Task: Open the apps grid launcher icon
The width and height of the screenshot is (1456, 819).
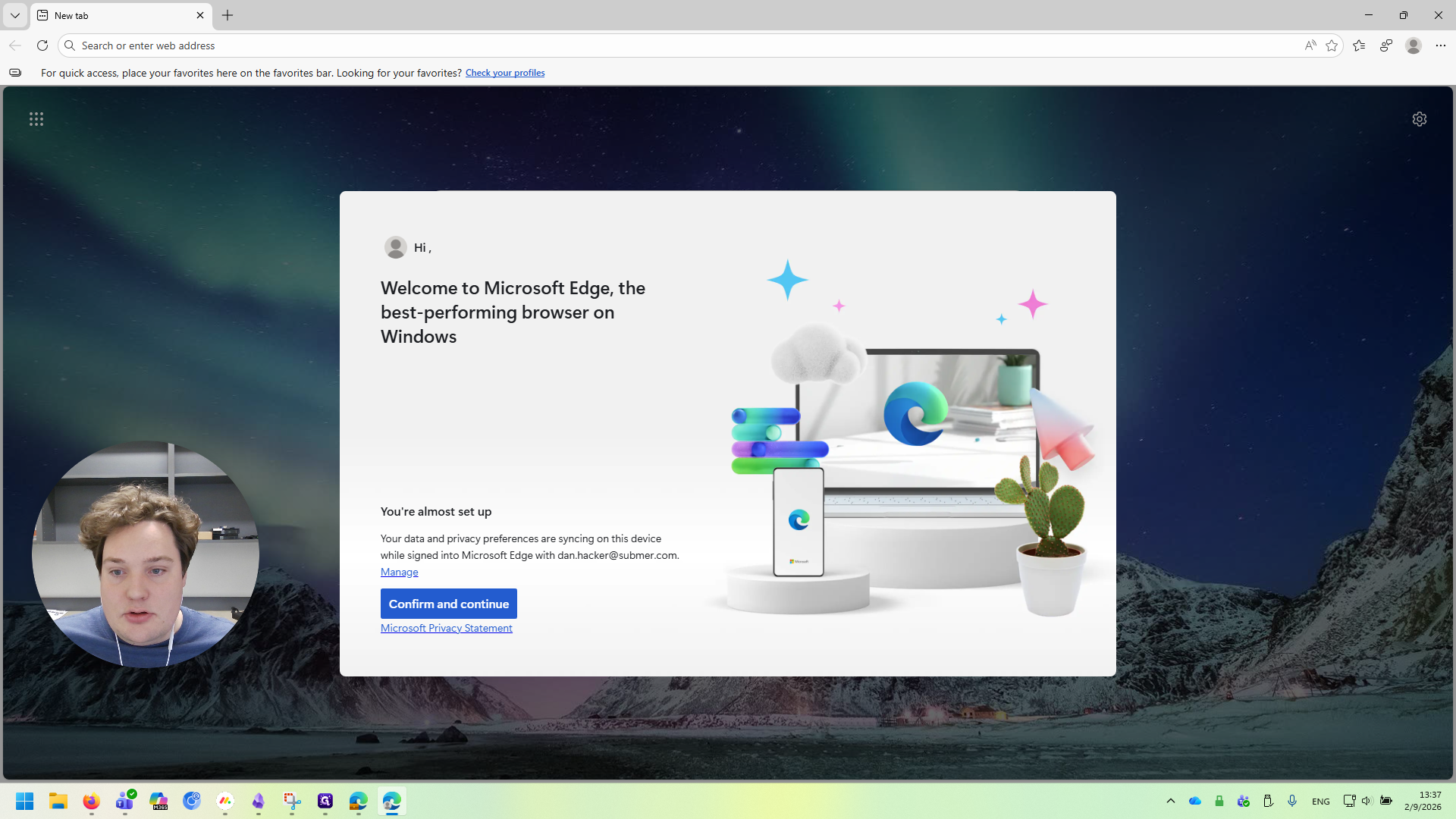Action: [36, 119]
